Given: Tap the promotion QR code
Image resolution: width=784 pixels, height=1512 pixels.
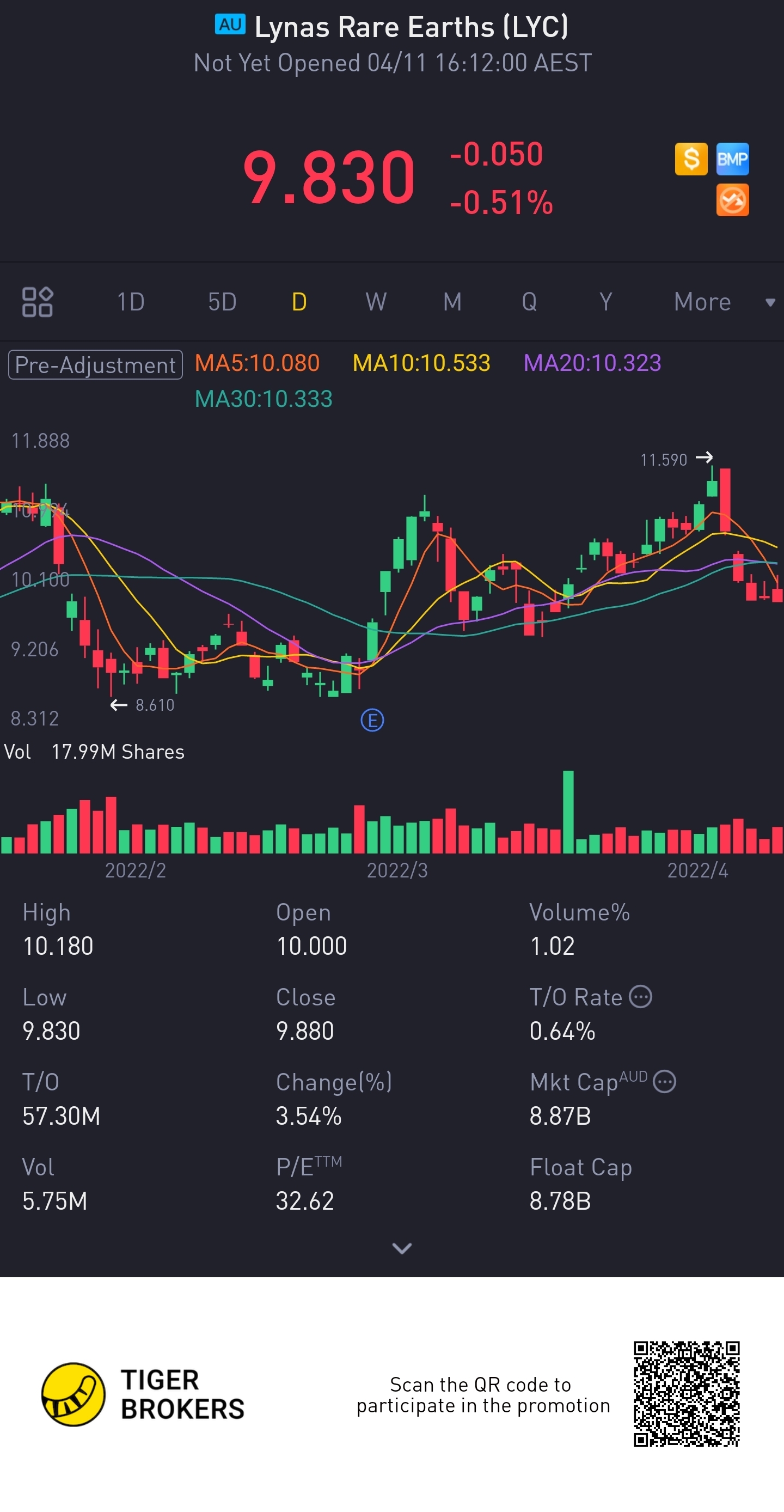Looking at the screenshot, I should tap(686, 1393).
